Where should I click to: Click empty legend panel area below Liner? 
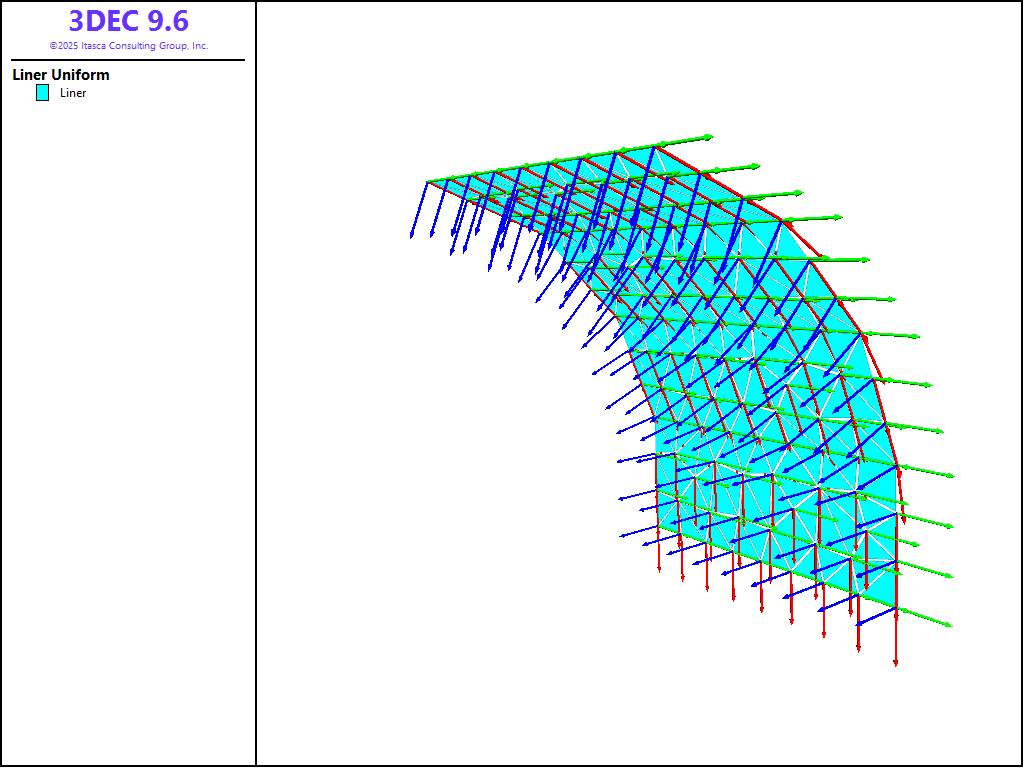point(128,400)
